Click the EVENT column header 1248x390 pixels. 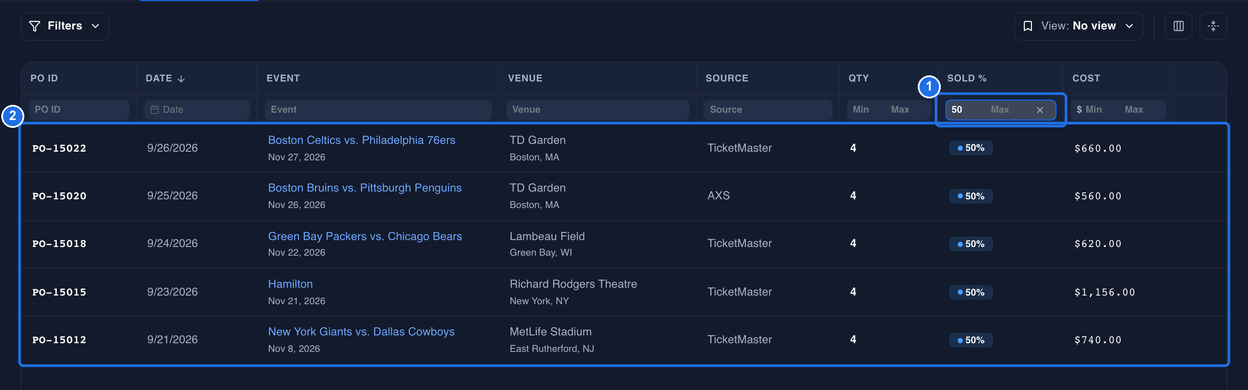283,78
